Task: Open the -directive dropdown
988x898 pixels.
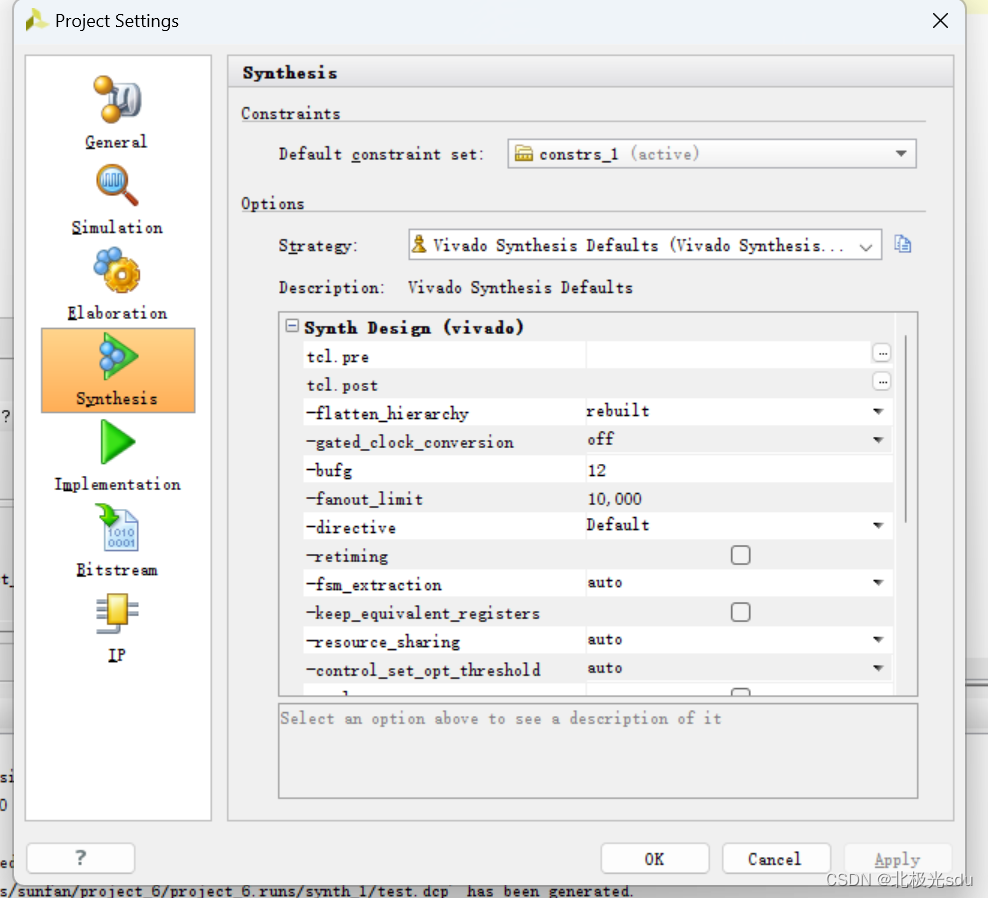Action: coord(878,526)
